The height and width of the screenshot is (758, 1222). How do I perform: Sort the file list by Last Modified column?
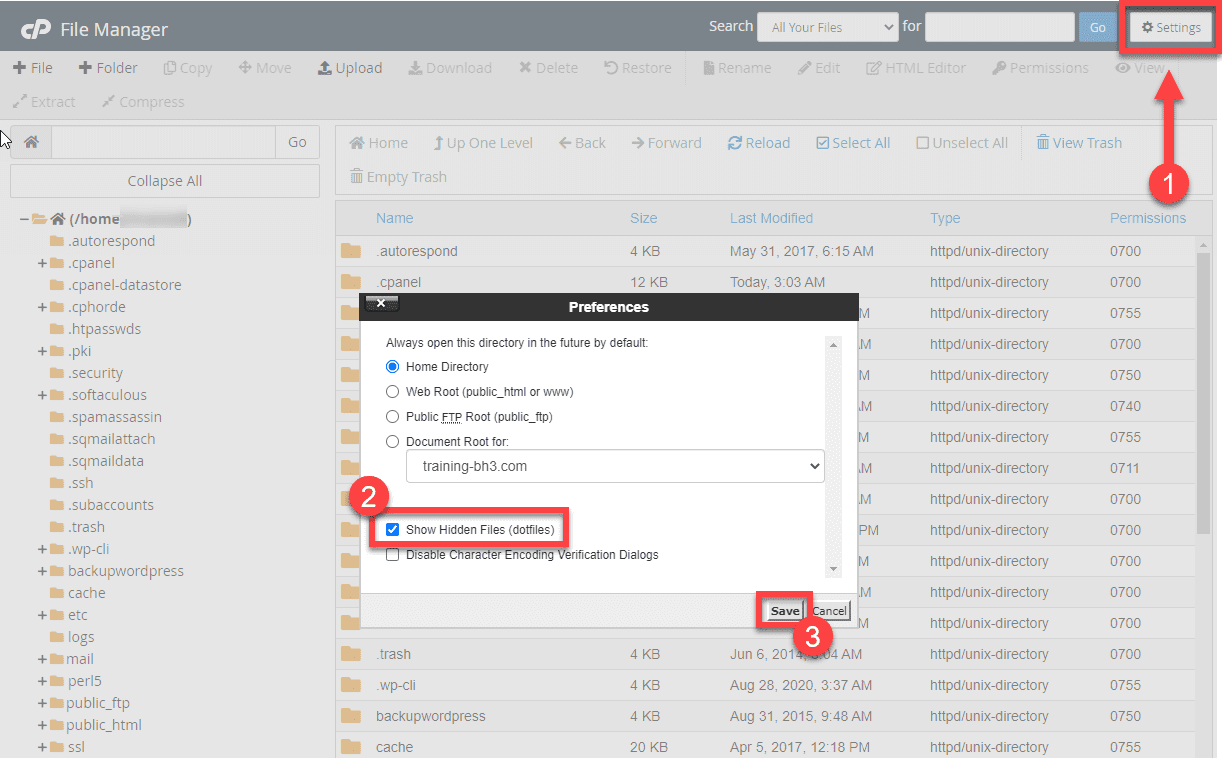pyautogui.click(x=771, y=218)
